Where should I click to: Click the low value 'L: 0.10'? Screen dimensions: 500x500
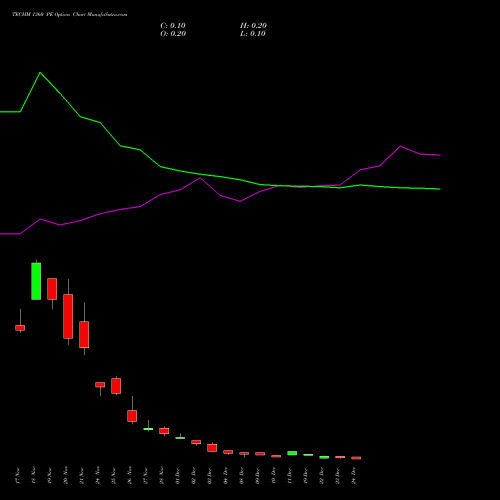coord(253,34)
